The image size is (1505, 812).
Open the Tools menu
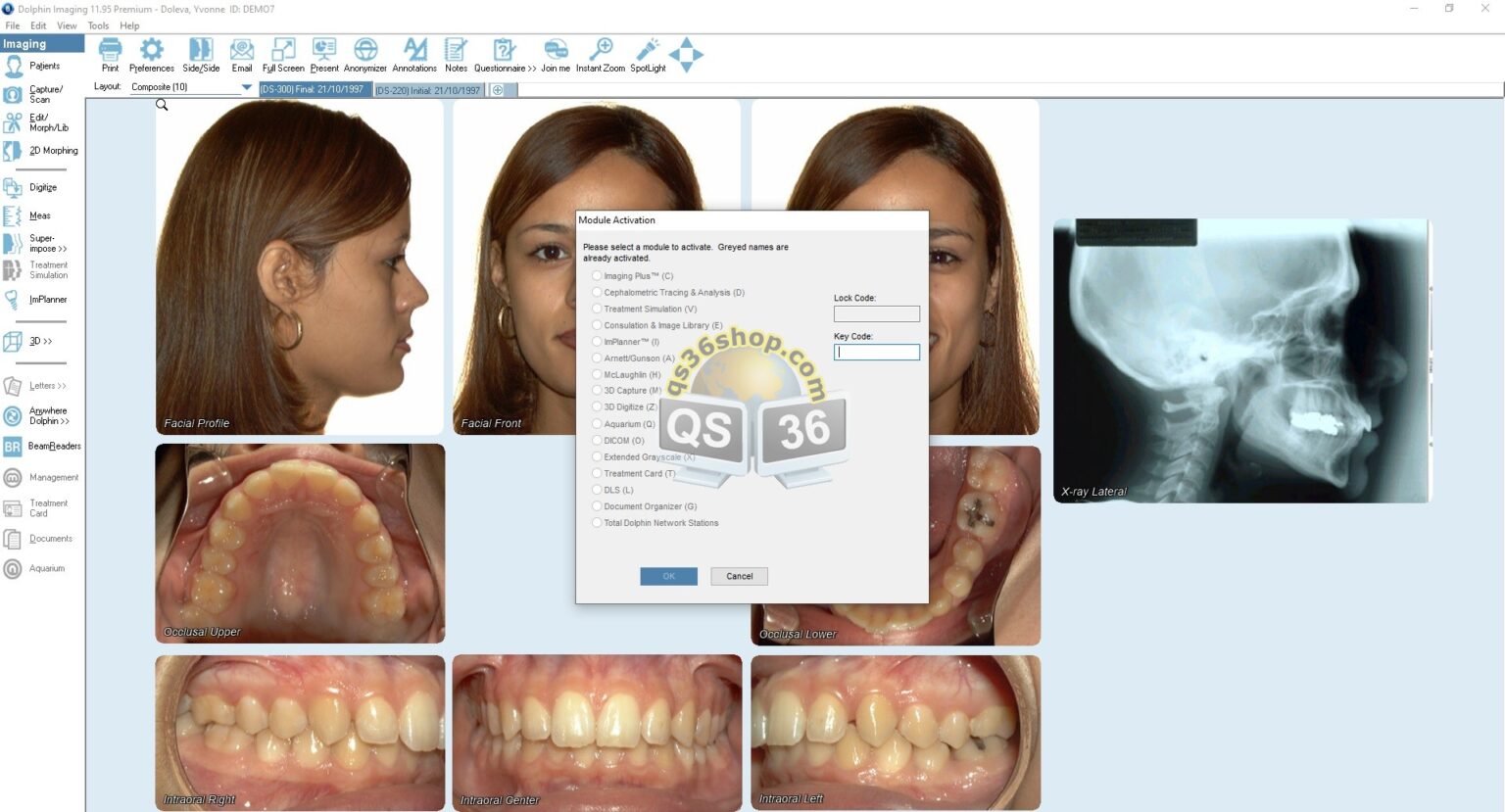(98, 25)
